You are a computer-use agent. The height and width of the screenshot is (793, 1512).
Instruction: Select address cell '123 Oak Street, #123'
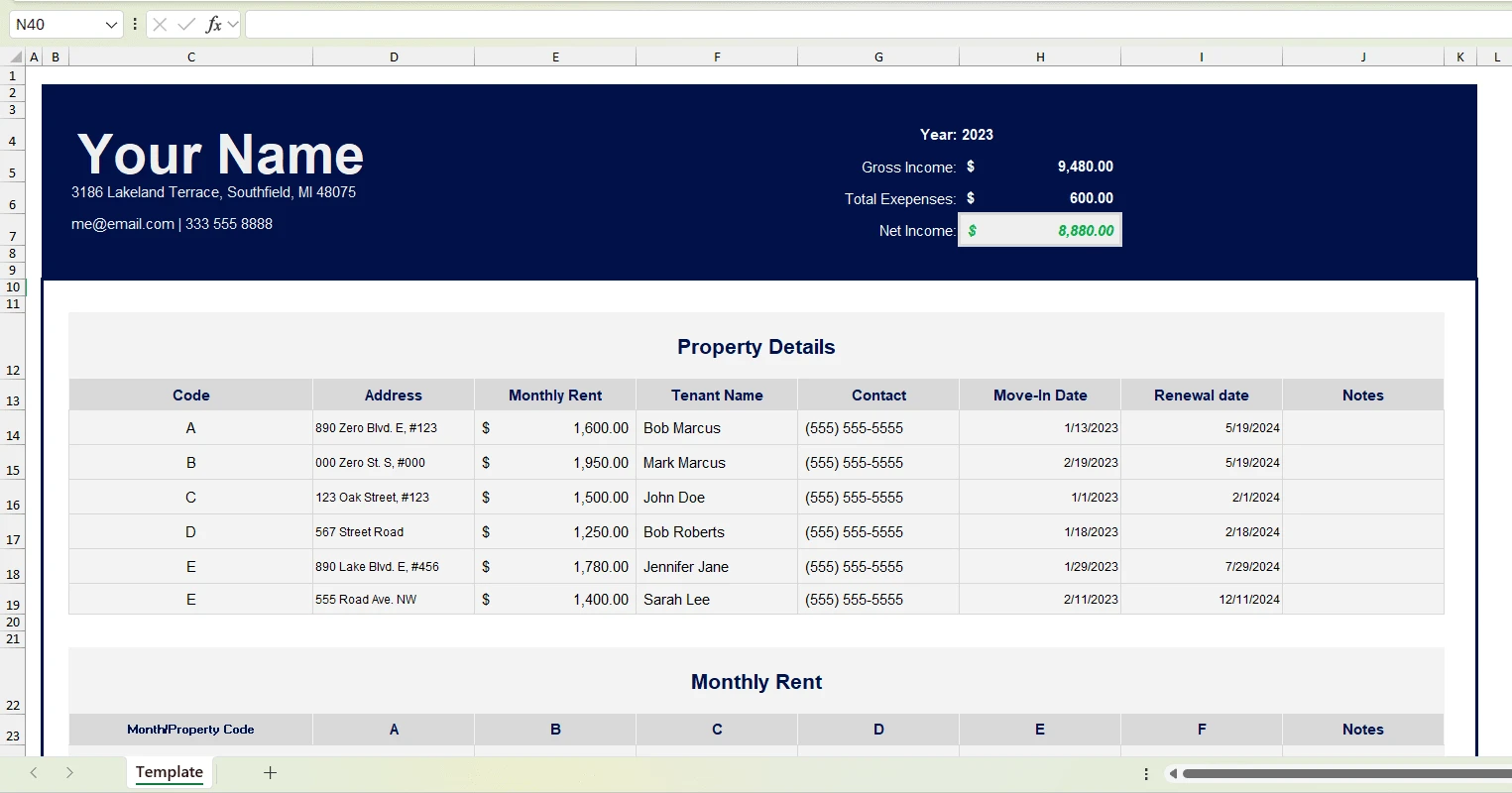(394, 498)
